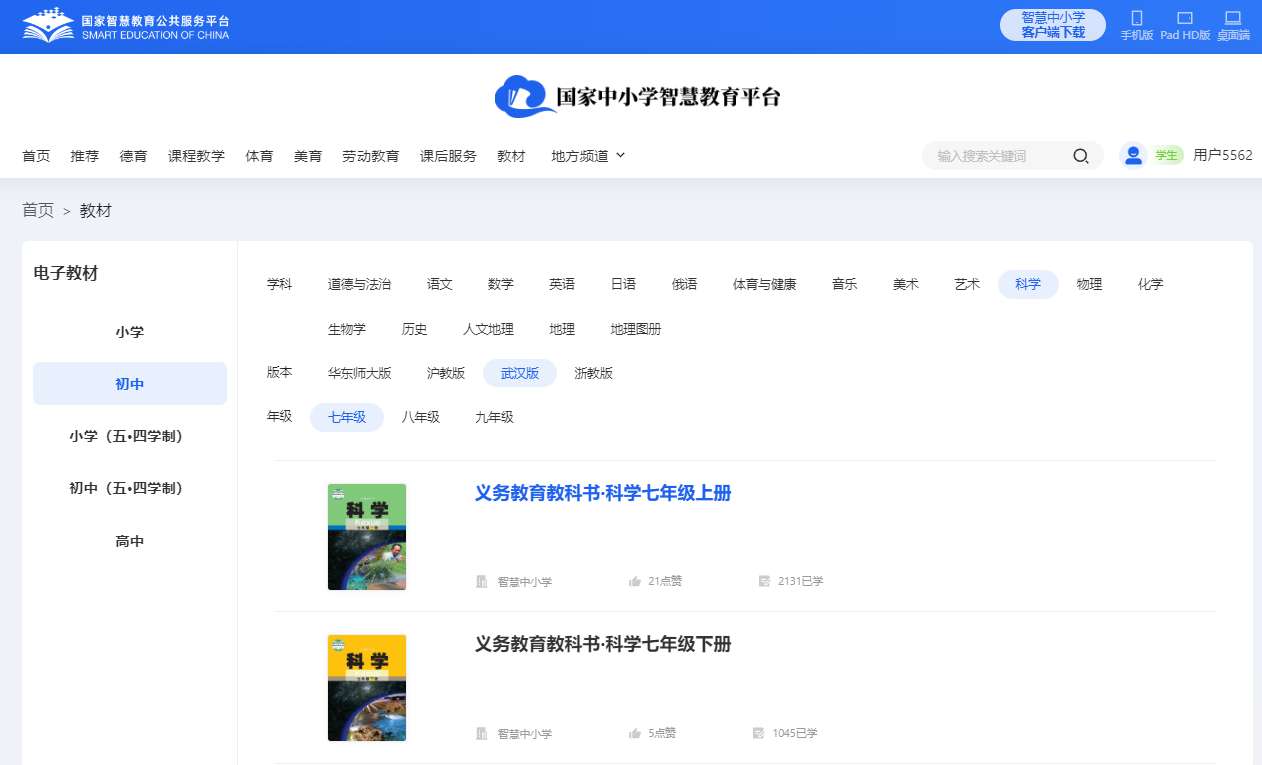The image size is (1262, 765).
Task: Select 小学 in the sidebar
Action: pos(130,332)
